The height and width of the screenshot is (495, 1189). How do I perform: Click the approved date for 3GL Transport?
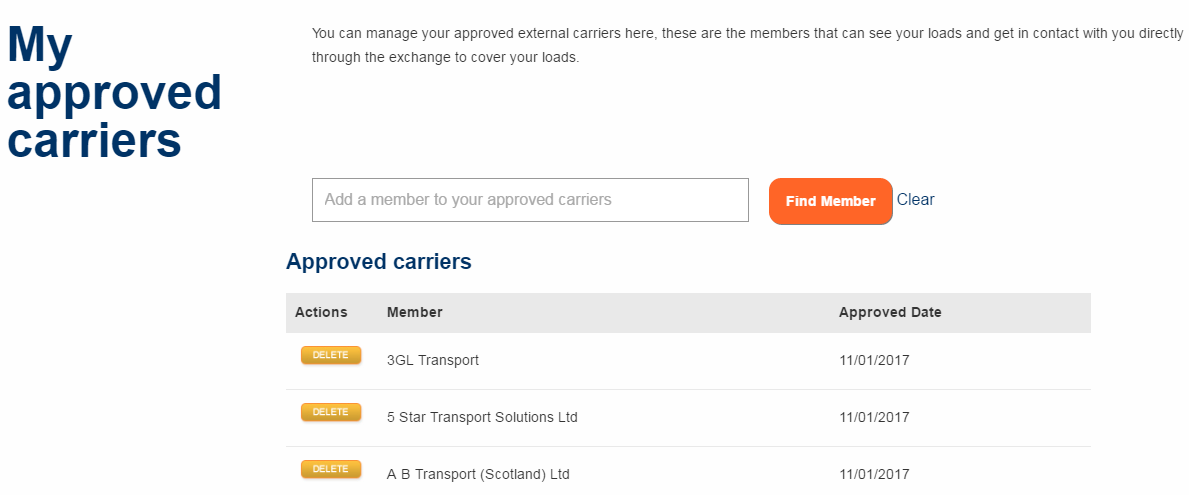pyautogui.click(x=874, y=360)
